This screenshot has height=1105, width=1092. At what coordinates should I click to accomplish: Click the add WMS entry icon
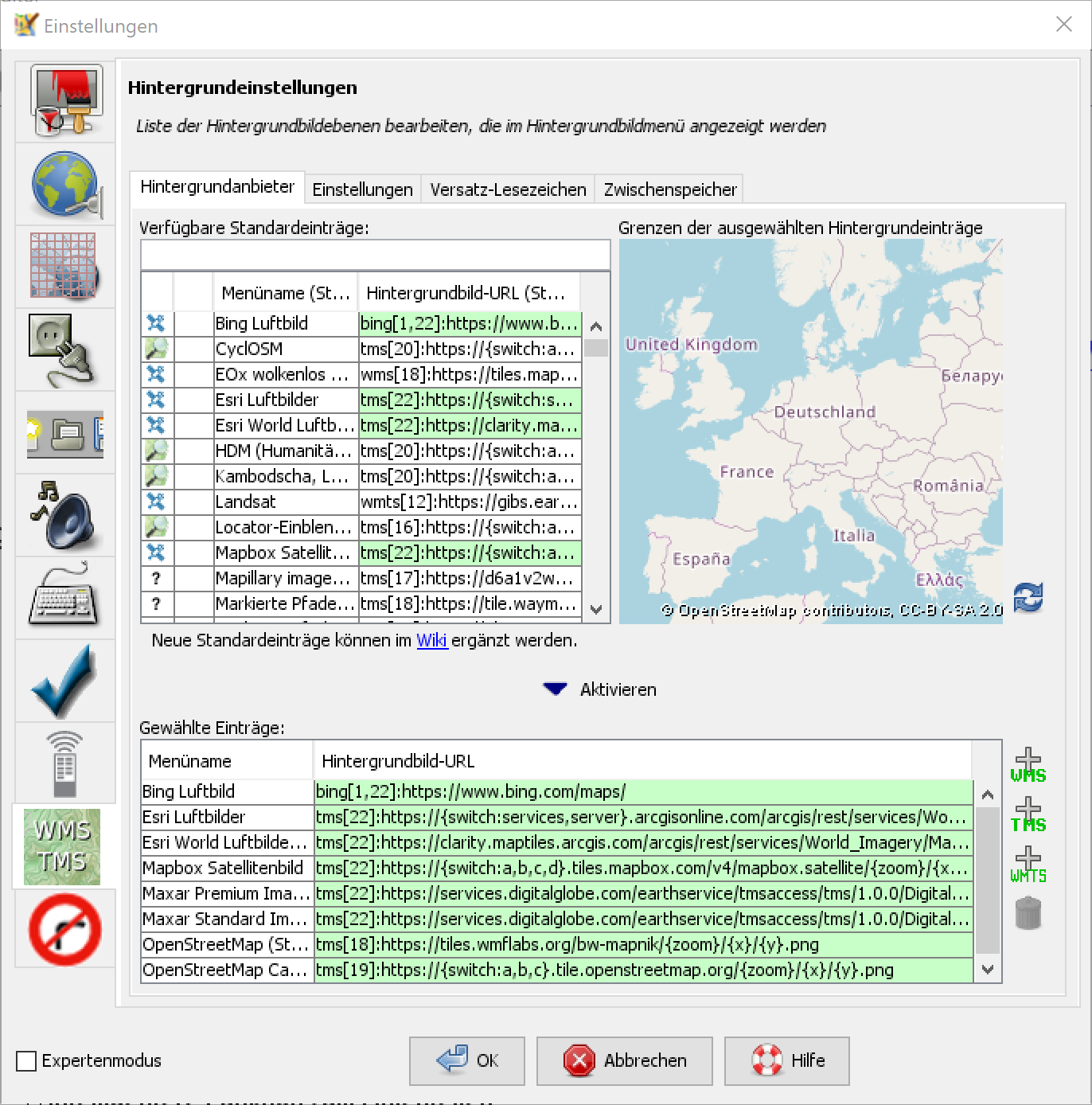(x=1028, y=765)
